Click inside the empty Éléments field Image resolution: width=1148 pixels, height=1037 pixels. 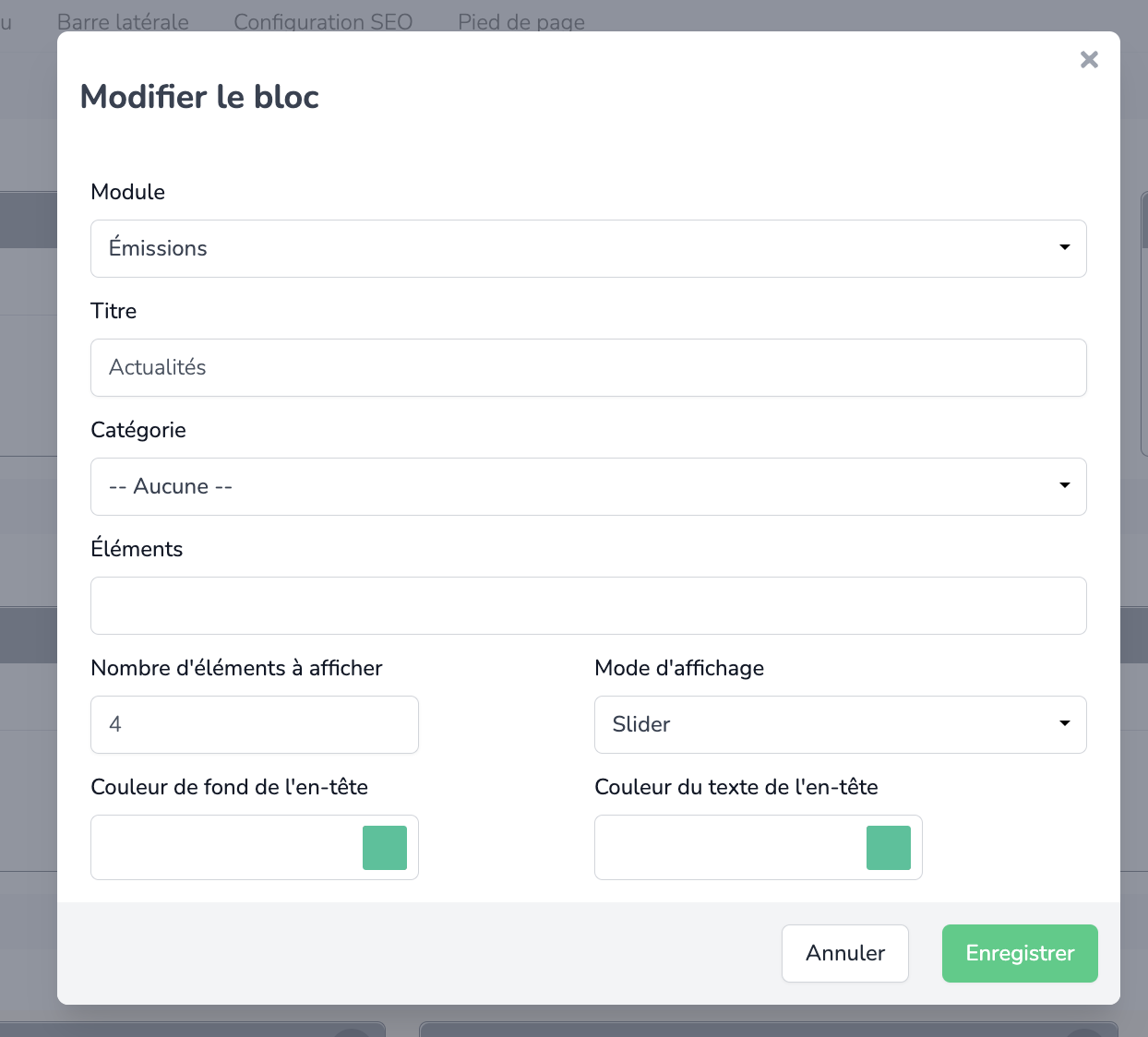tap(588, 605)
